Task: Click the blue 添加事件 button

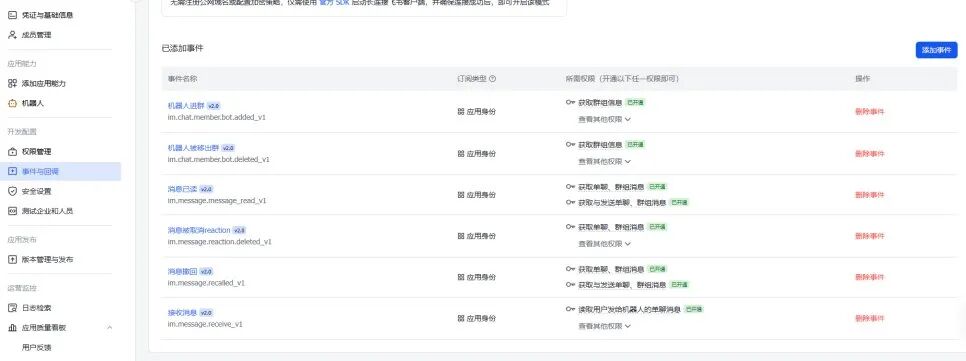Action: click(936, 50)
